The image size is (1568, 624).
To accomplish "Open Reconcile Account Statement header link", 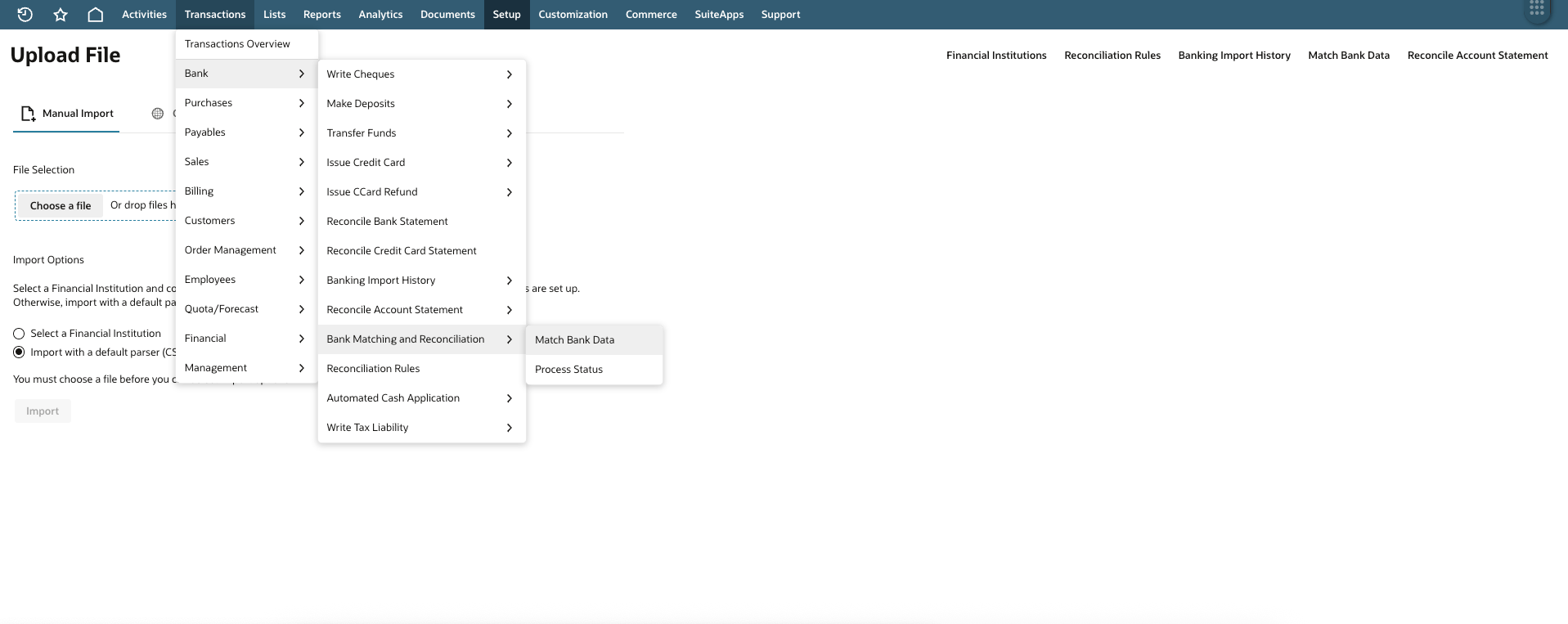I will tap(1477, 56).
